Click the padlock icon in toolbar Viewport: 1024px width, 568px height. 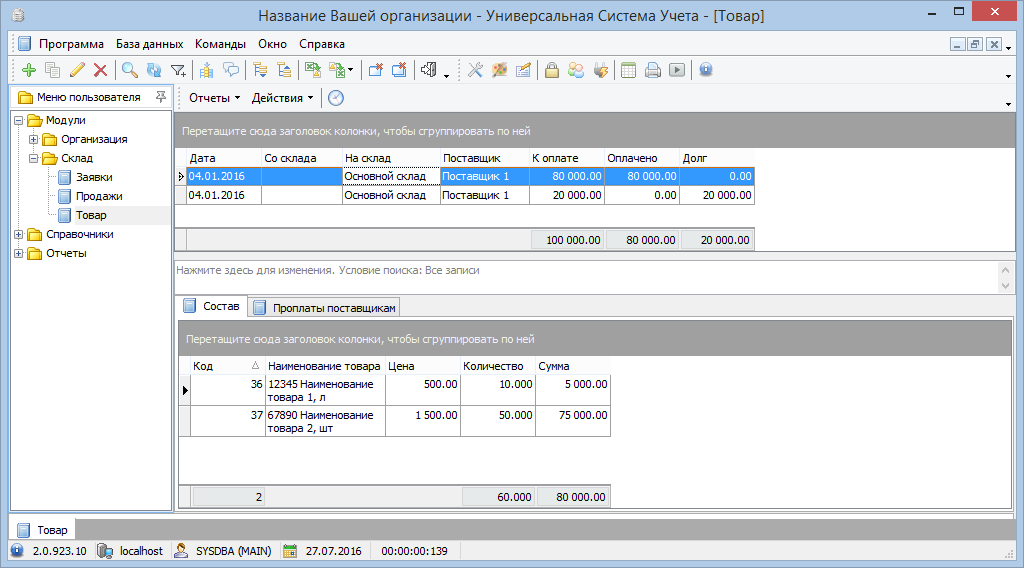(x=551, y=70)
